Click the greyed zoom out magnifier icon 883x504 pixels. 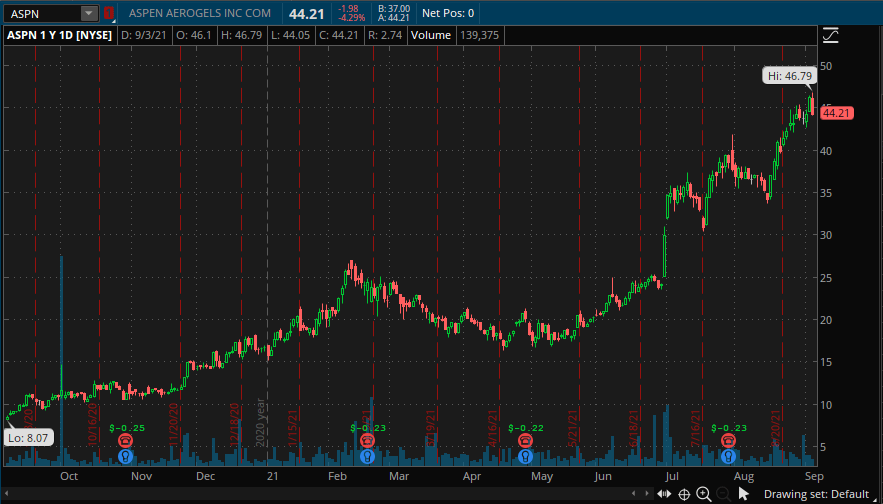[724, 494]
